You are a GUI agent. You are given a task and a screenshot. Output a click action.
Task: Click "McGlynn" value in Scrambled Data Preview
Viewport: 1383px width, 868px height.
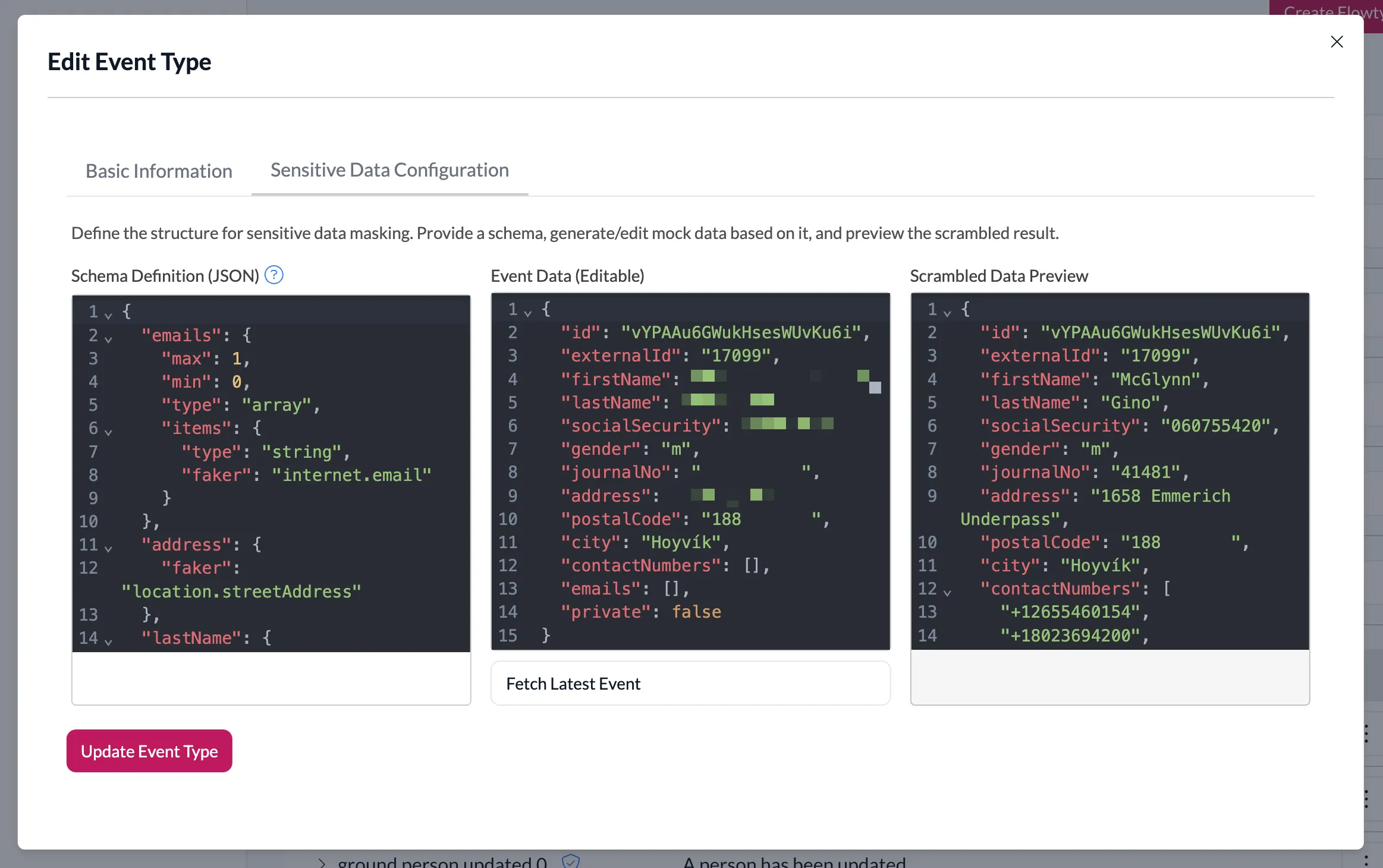(x=1155, y=379)
